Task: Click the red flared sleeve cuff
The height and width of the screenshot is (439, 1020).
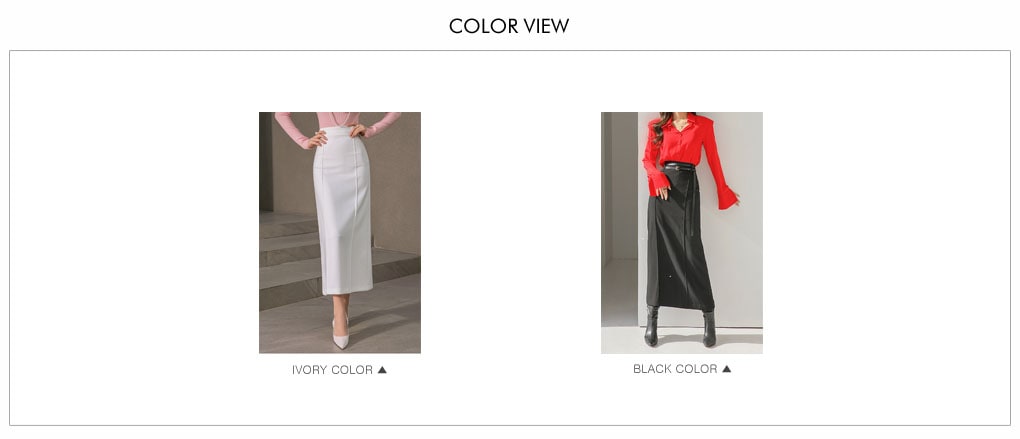Action: point(728,197)
